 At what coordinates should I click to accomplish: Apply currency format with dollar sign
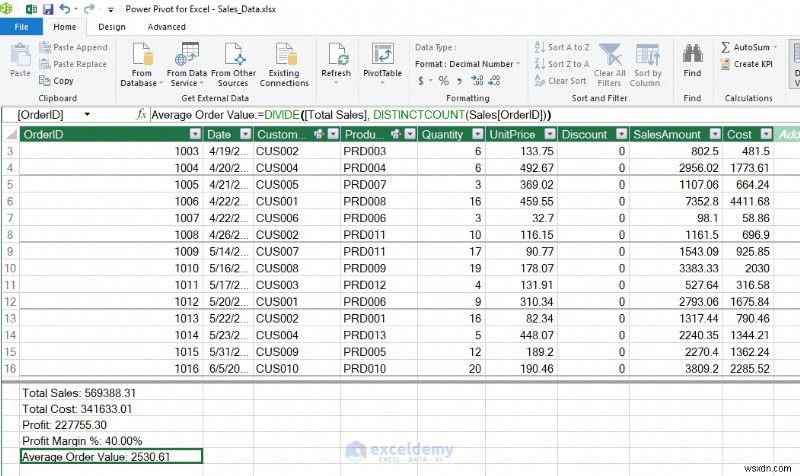[x=421, y=81]
